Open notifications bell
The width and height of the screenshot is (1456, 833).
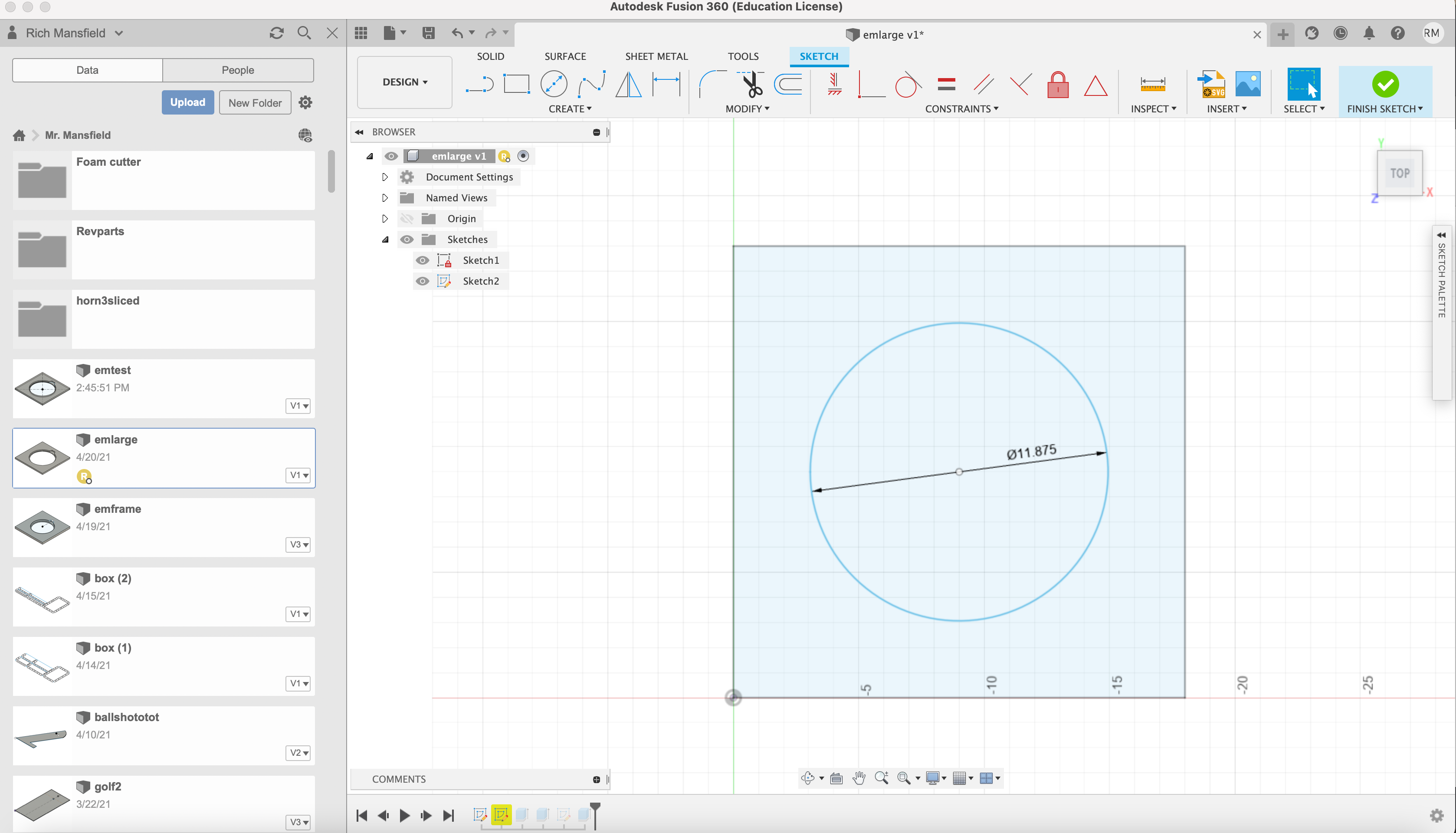[1369, 33]
